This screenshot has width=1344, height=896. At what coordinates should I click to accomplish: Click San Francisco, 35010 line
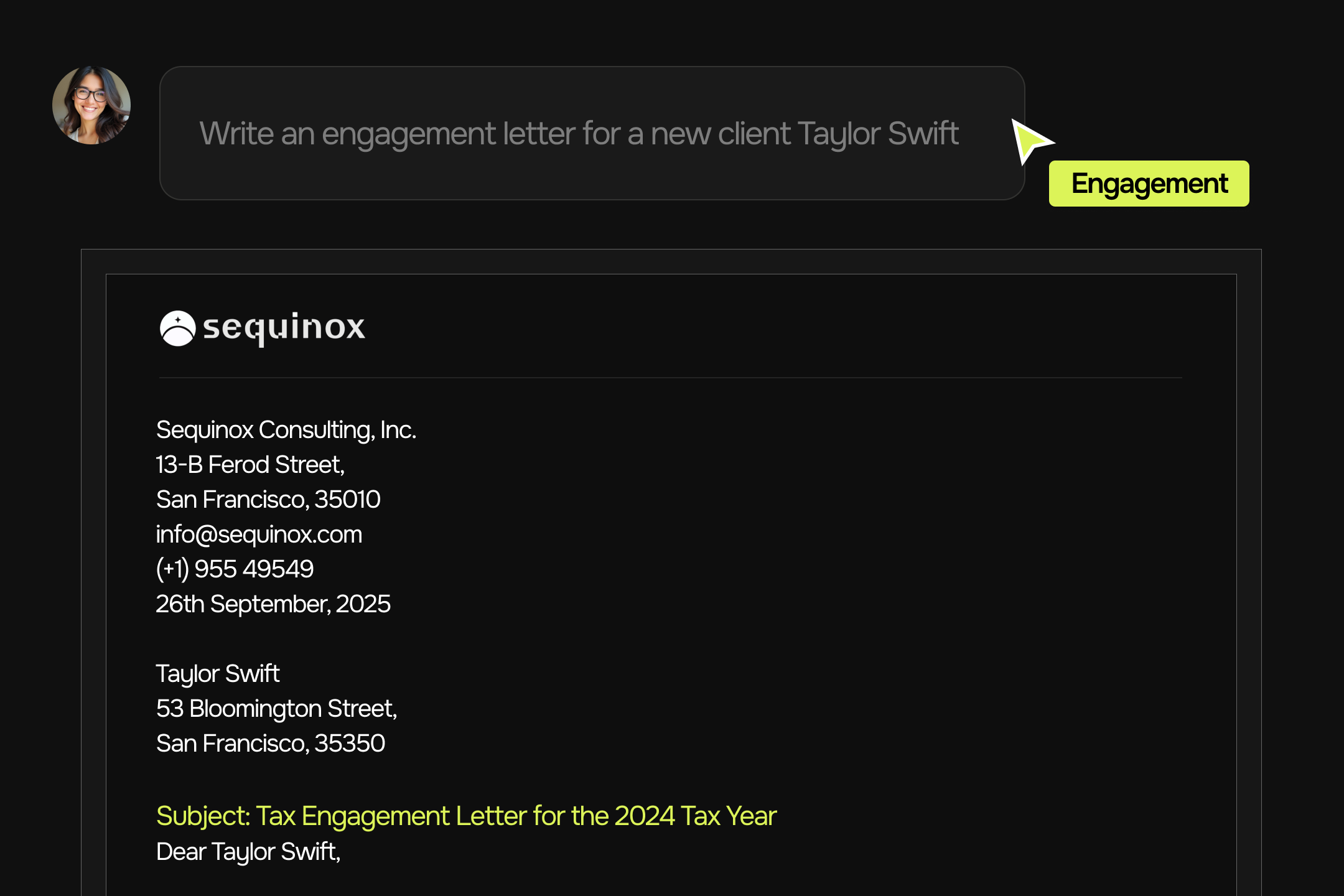click(268, 500)
